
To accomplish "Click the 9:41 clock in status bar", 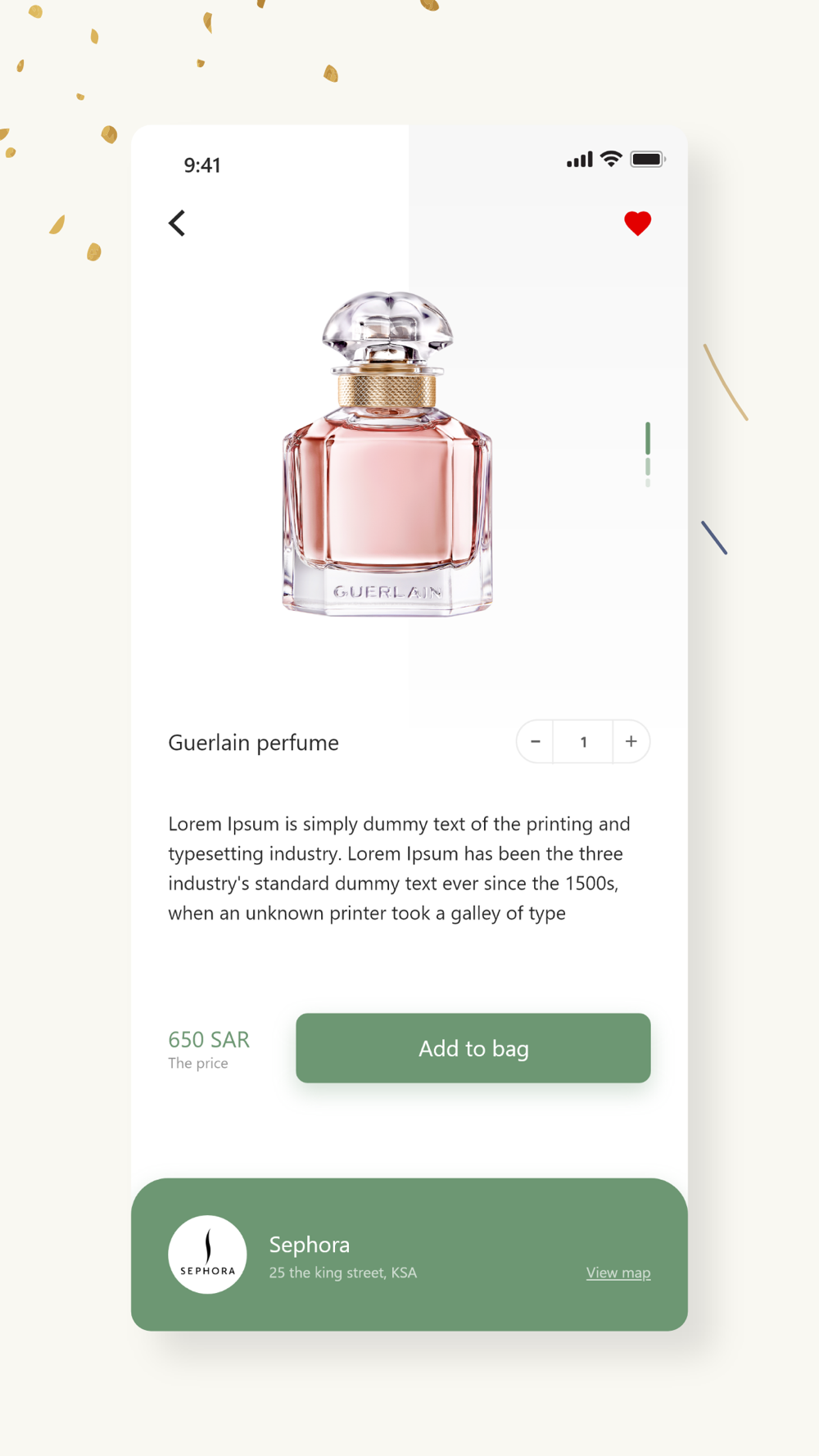I will click(x=202, y=165).
